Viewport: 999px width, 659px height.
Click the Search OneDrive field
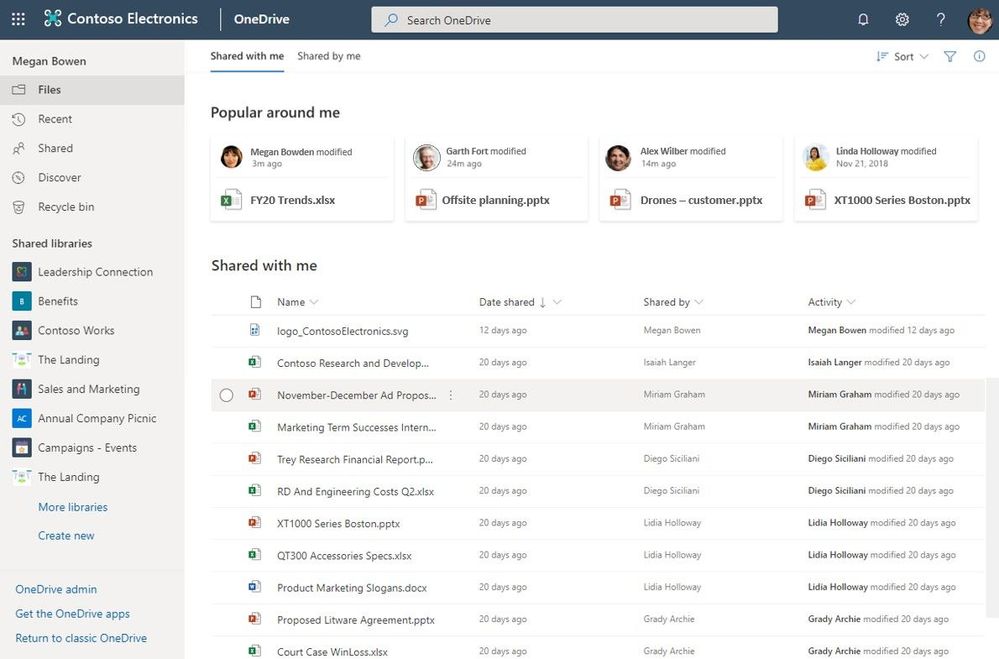pyautogui.click(x=574, y=20)
